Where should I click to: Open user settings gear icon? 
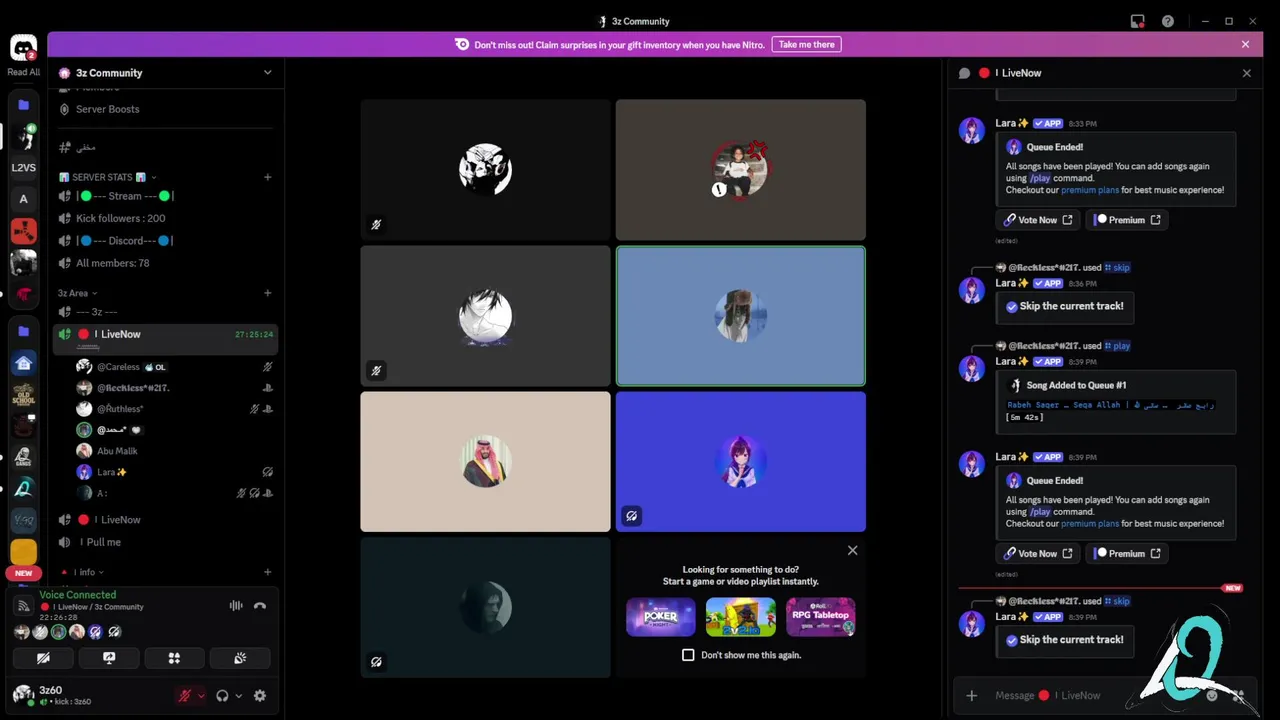[260, 696]
